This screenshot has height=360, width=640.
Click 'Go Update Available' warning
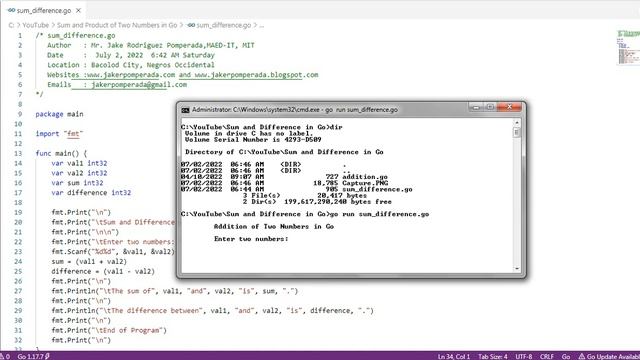[x=609, y=356]
